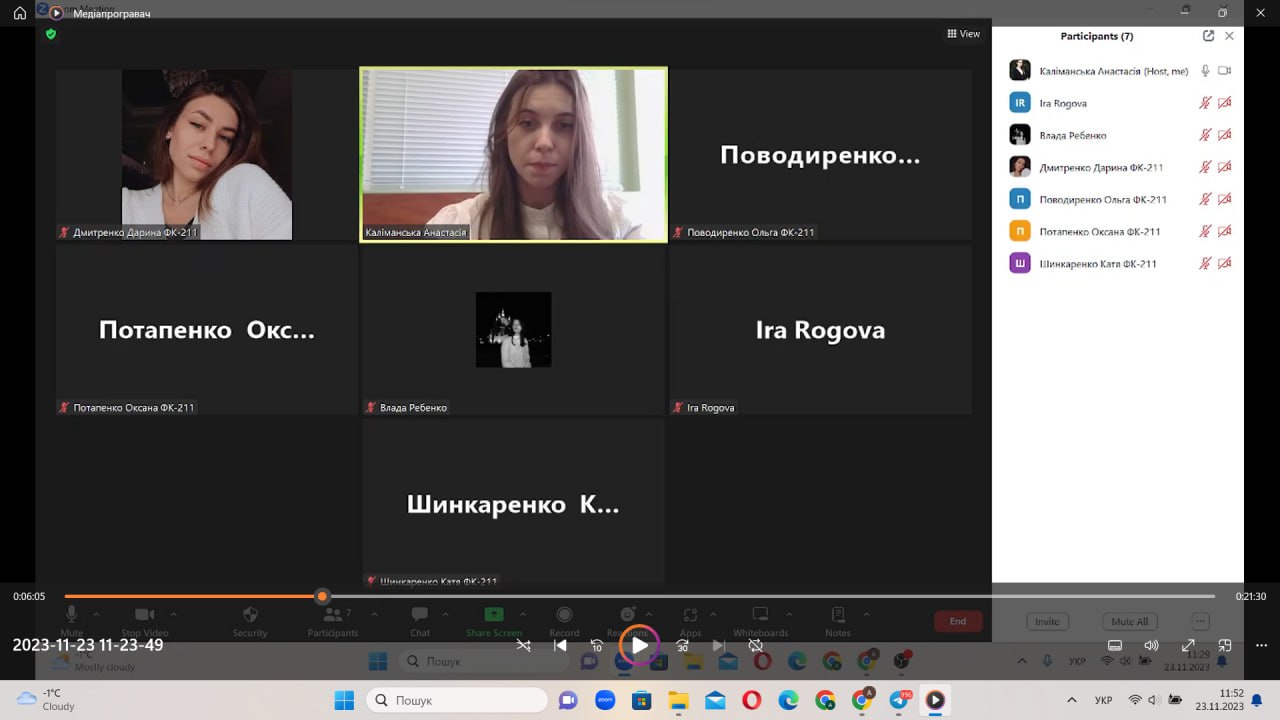Screen dimensions: 1280x720
Task: Enter fullscreen with the expand arrows icon
Action: point(1188,646)
